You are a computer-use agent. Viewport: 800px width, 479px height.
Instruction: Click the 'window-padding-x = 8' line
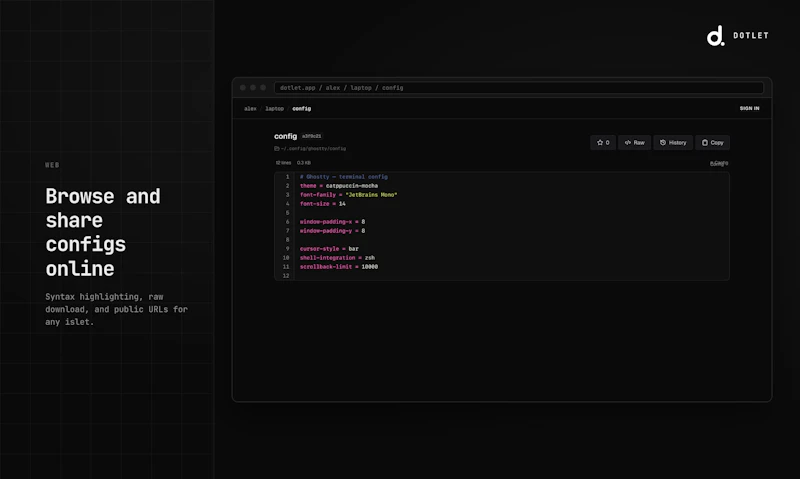pyautogui.click(x=332, y=222)
